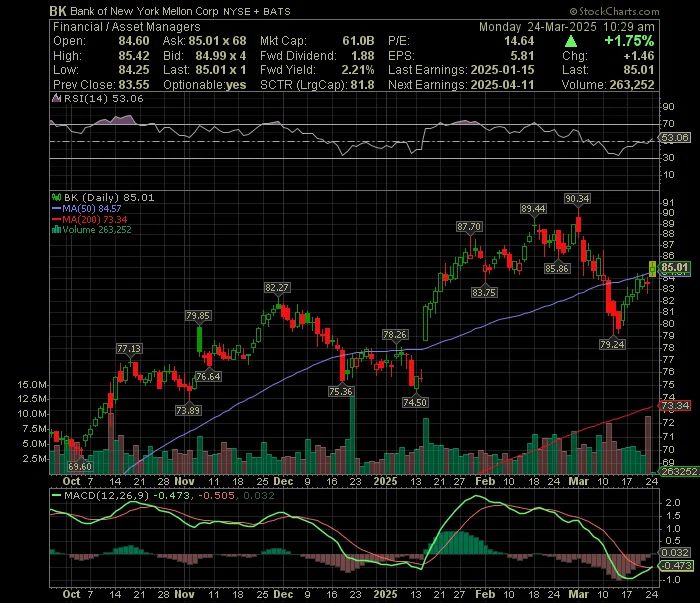
Task: Click the red 73.34 MA(200) axis tag
Action: (675, 406)
